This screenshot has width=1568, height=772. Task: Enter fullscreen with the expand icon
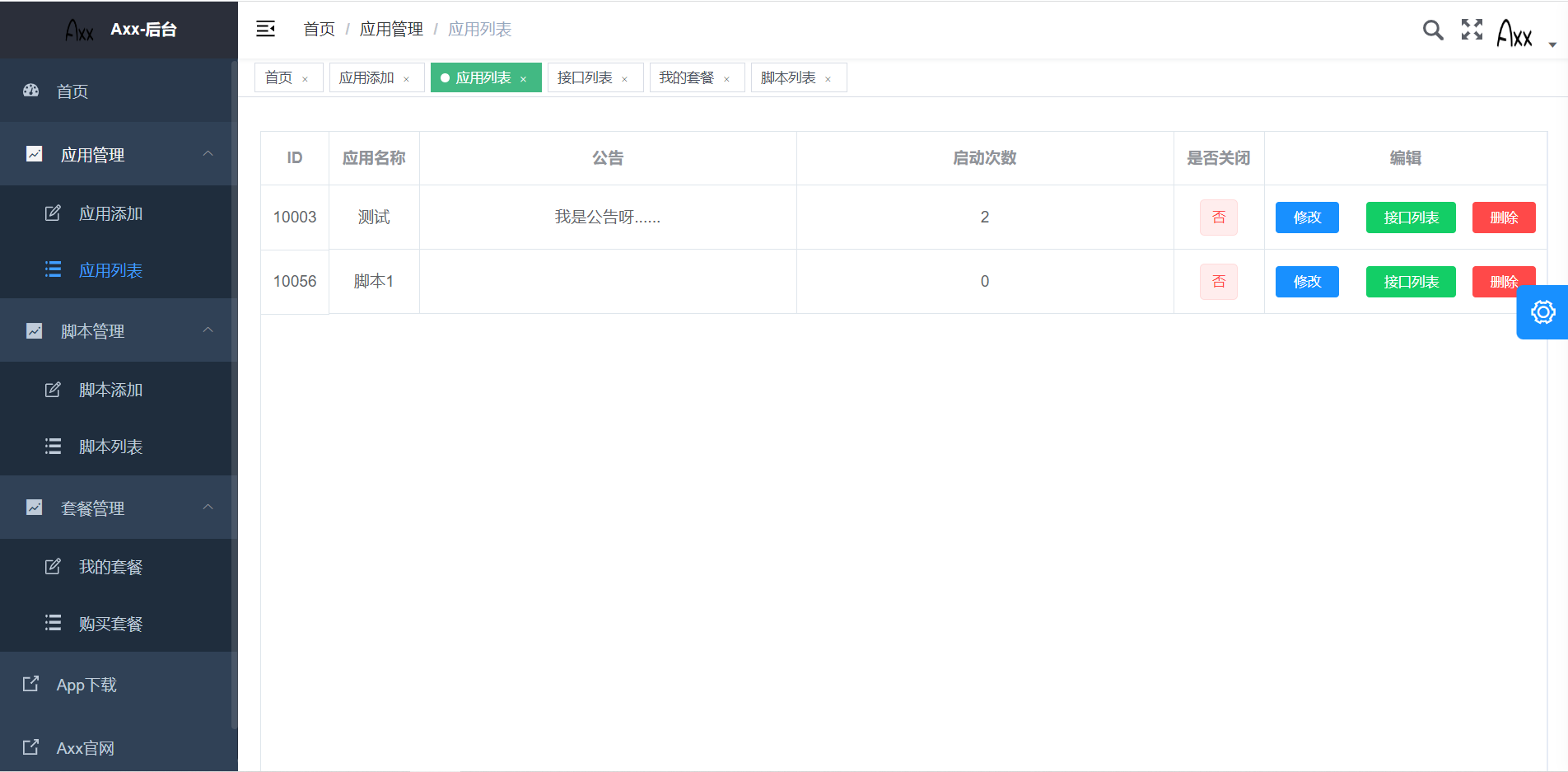click(x=1472, y=29)
